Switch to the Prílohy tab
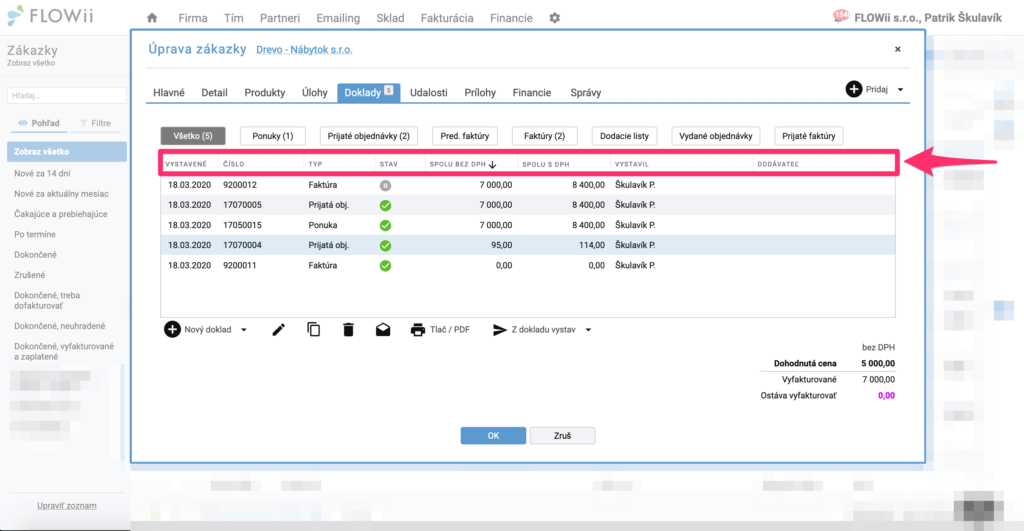 point(480,93)
